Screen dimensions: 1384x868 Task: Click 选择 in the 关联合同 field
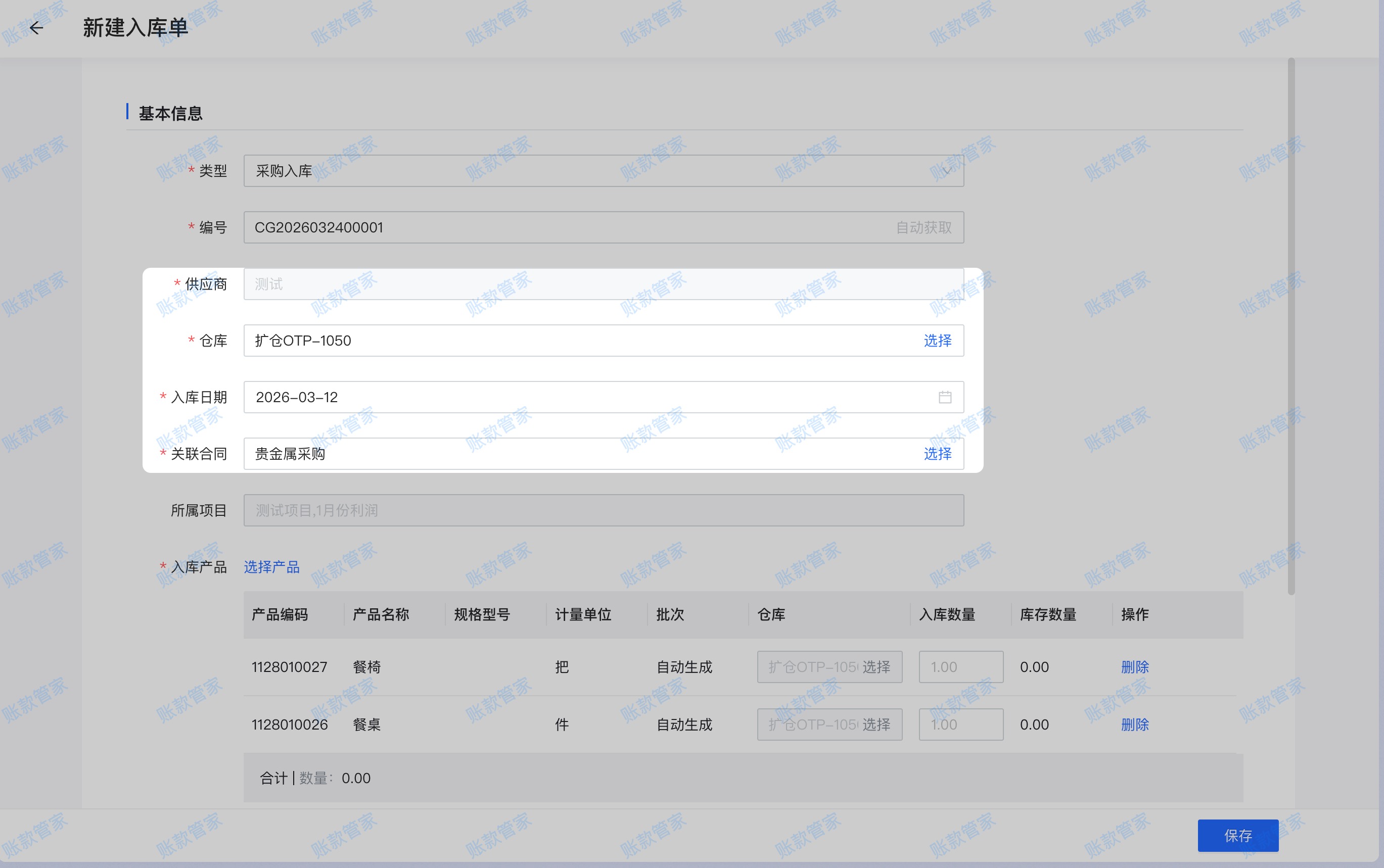tap(937, 454)
